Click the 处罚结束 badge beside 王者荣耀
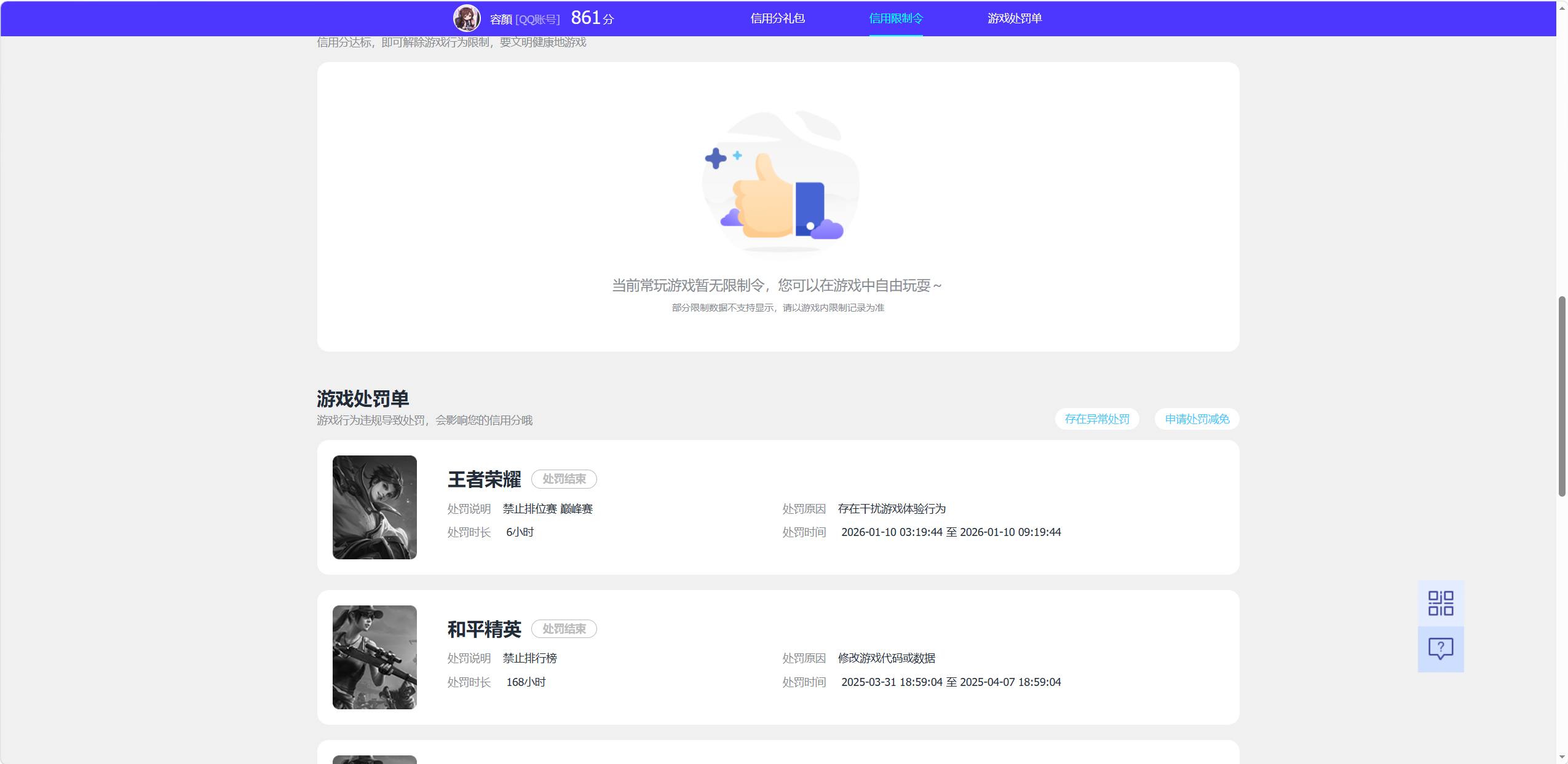The width and height of the screenshot is (1568, 764). click(x=564, y=479)
